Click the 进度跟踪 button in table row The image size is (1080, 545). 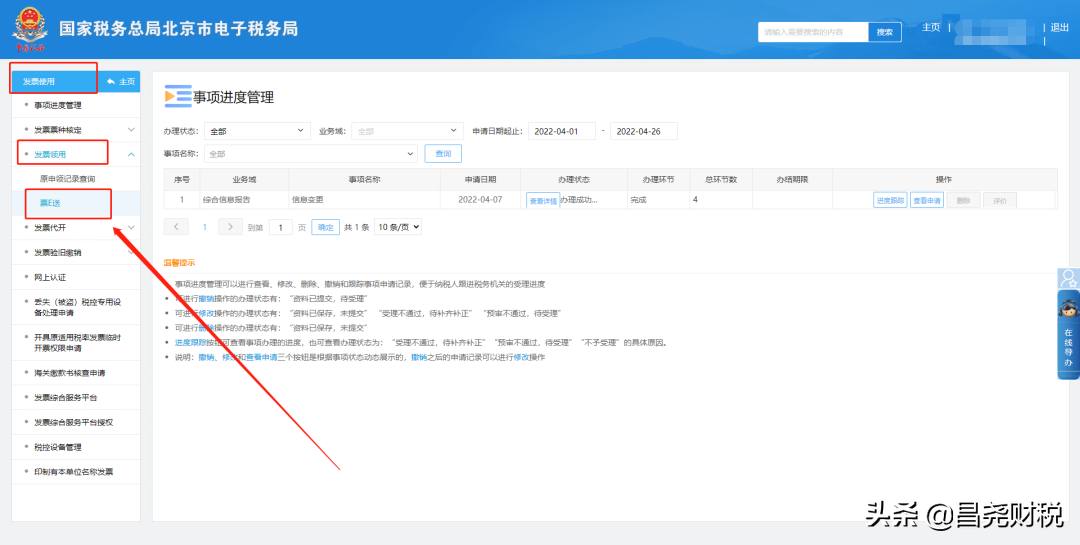pos(889,200)
